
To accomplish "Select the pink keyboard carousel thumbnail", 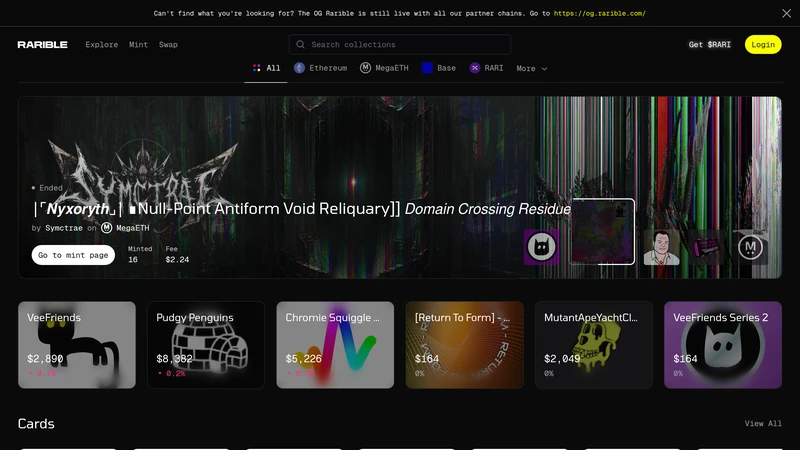I will tap(706, 247).
